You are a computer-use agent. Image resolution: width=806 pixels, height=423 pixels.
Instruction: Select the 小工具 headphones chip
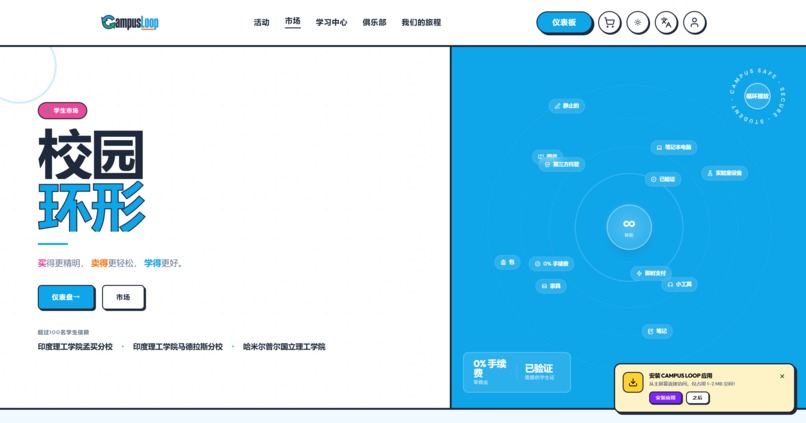click(x=679, y=284)
